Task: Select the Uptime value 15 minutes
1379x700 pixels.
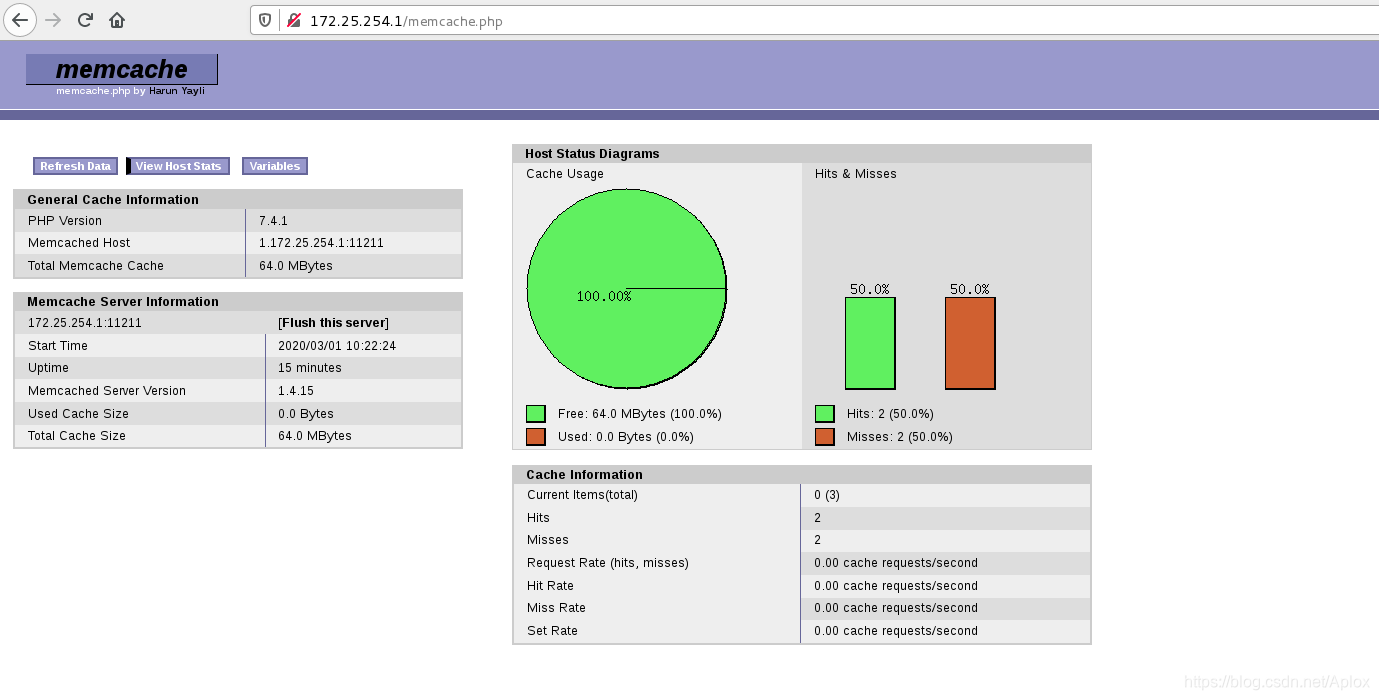Action: click(x=310, y=368)
